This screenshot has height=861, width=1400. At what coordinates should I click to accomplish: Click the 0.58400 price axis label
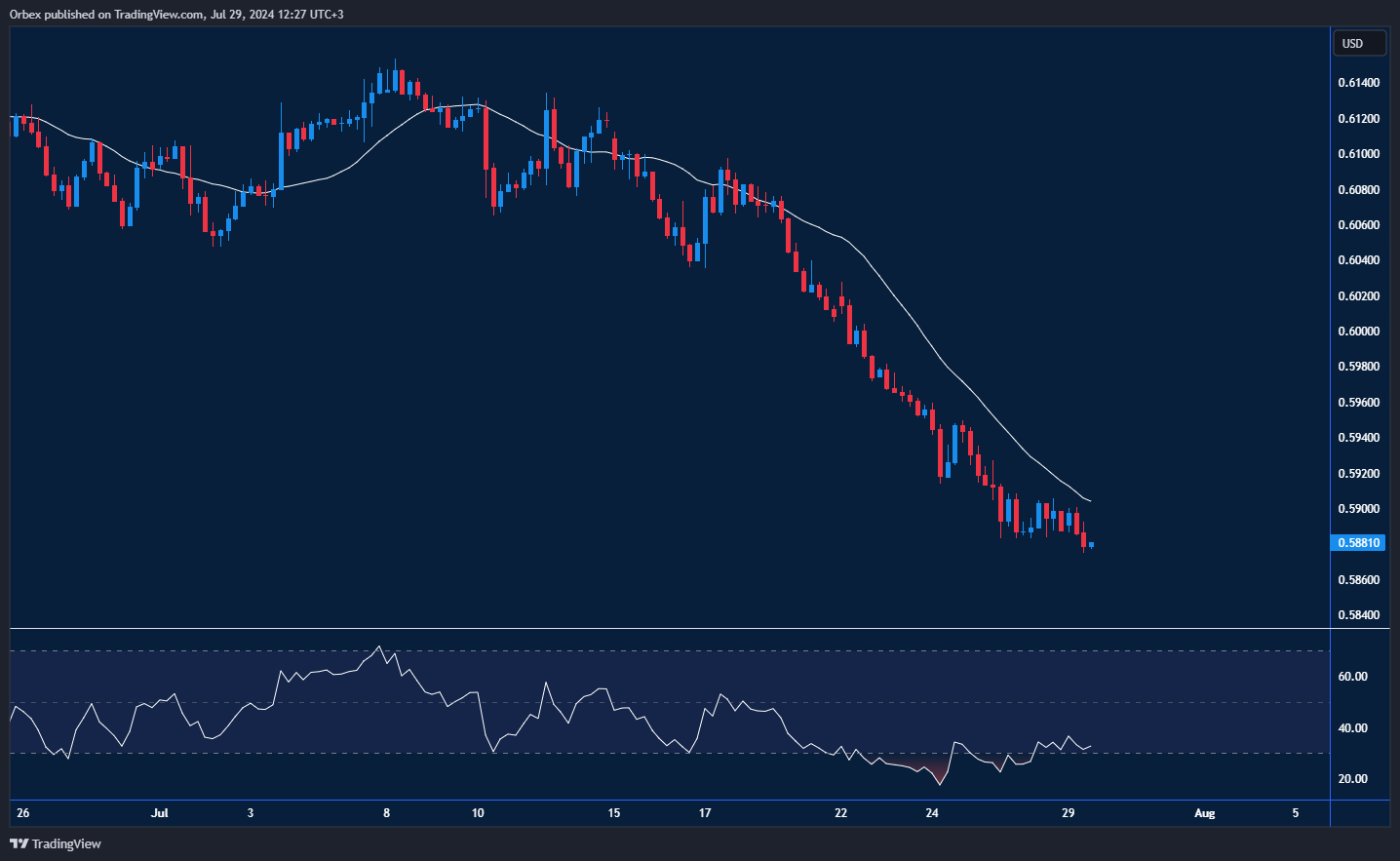tap(1358, 615)
